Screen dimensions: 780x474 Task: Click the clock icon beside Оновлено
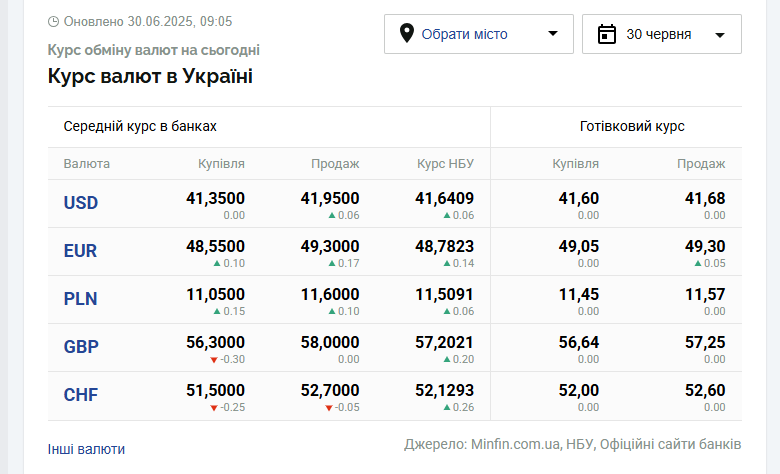click(x=53, y=21)
